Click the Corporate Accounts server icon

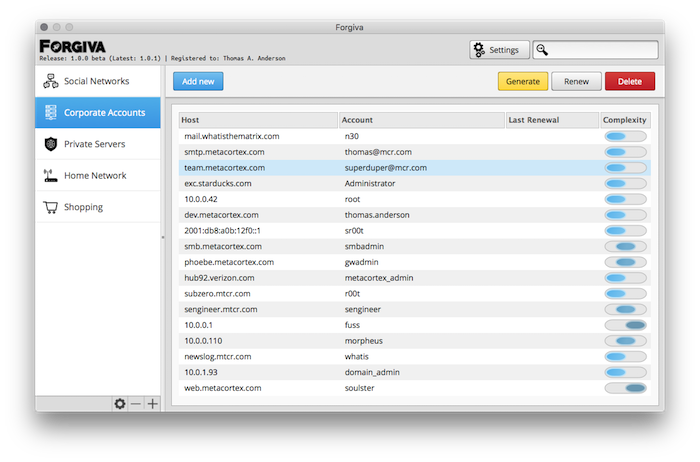coord(50,112)
